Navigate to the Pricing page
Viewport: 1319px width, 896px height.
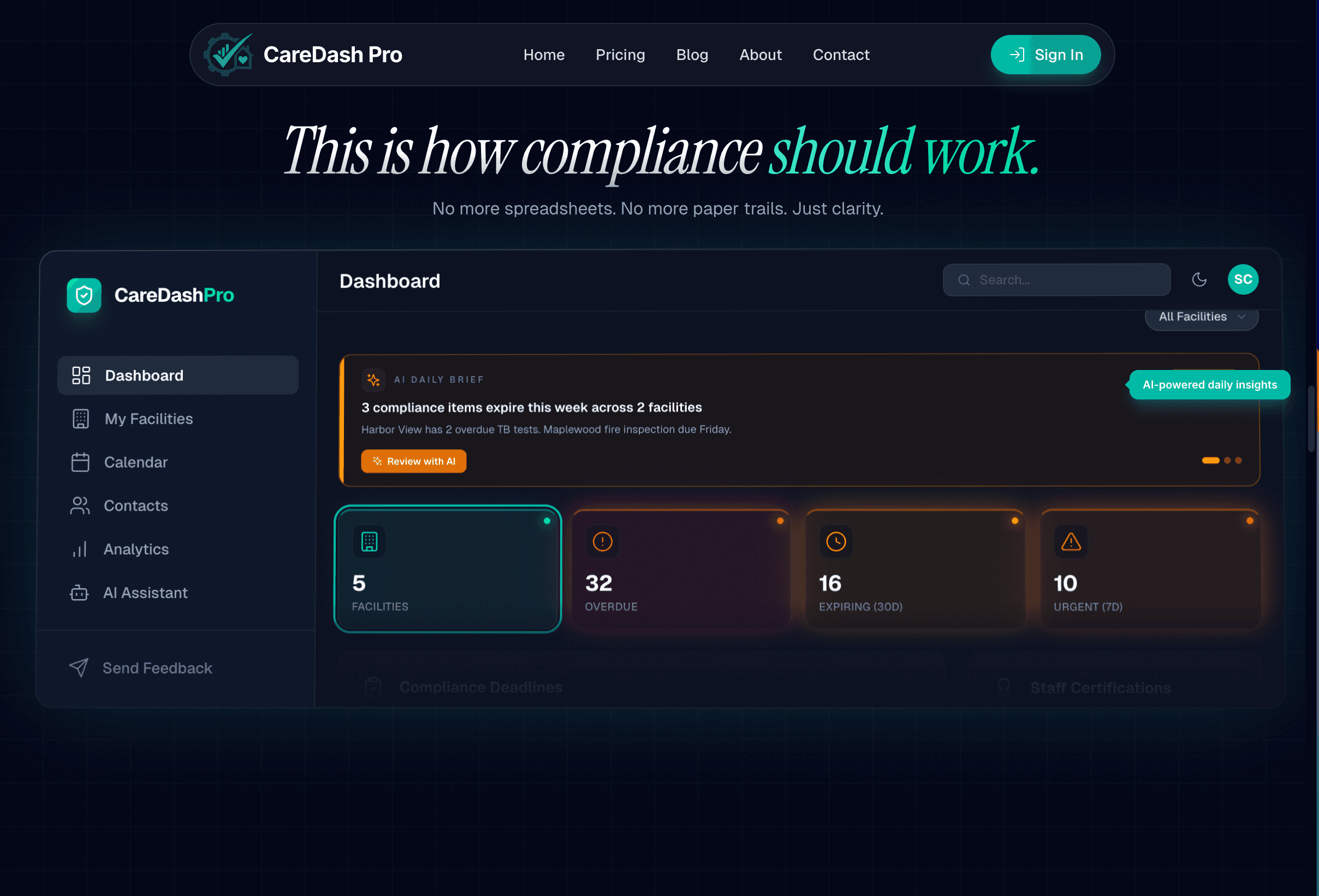pyautogui.click(x=620, y=55)
